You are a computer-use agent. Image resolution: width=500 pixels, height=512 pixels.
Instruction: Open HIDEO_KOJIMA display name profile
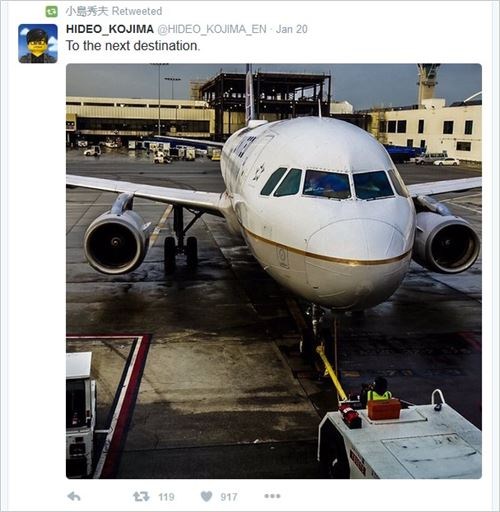tap(110, 29)
